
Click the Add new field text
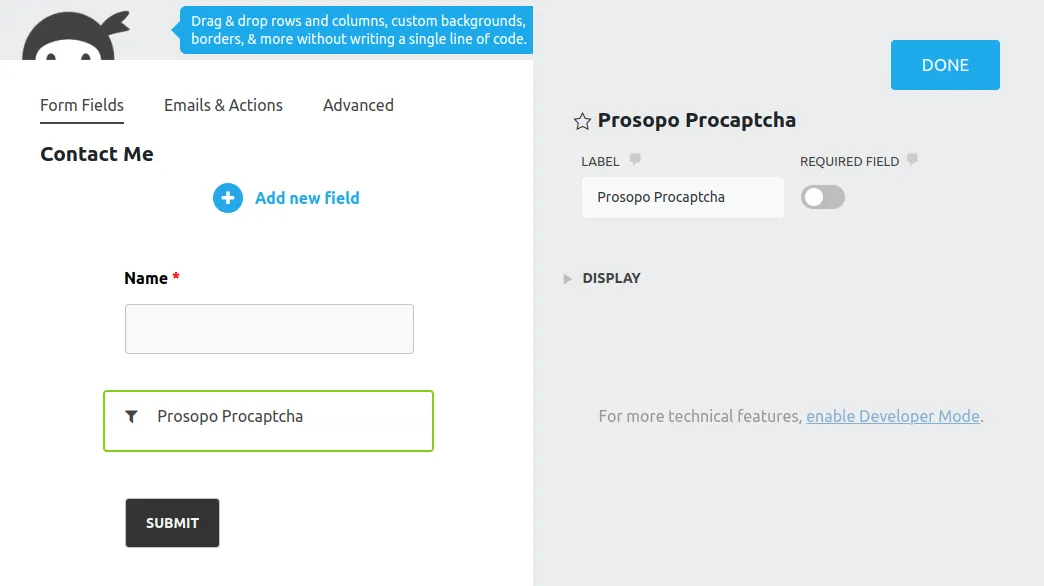point(307,198)
